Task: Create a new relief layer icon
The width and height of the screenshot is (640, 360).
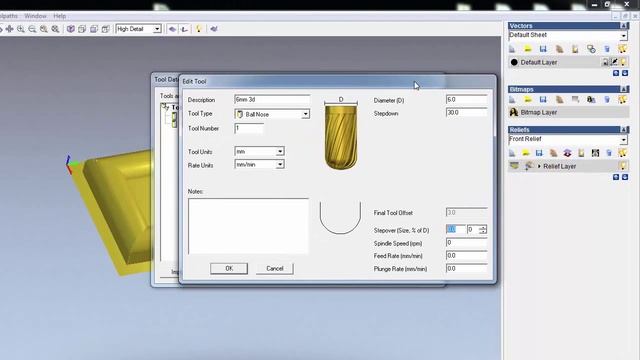Action: coord(512,153)
